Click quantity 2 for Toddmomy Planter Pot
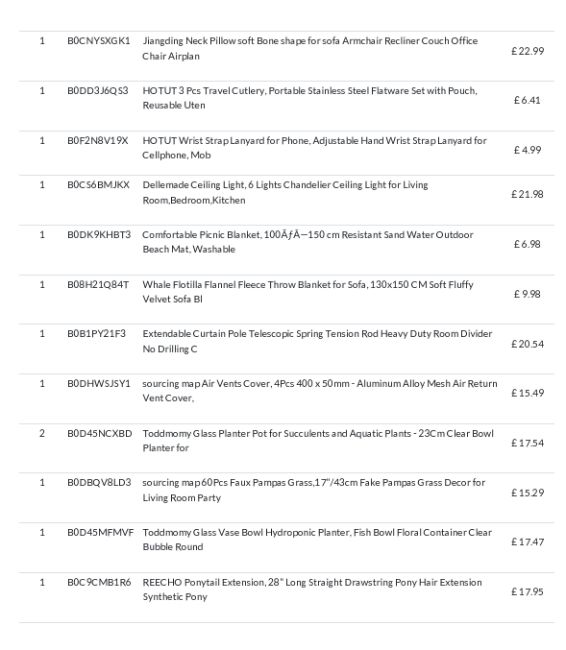 click(42, 434)
